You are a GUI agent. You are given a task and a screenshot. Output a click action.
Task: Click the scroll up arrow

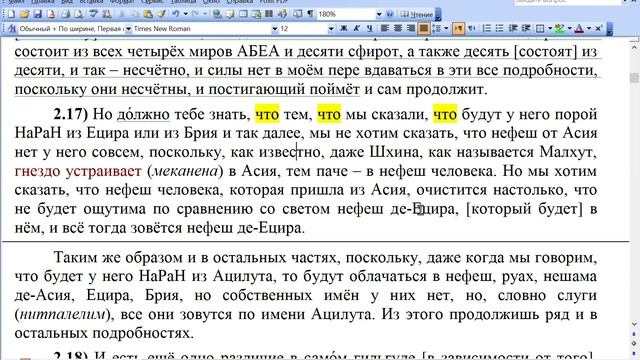[x=634, y=48]
